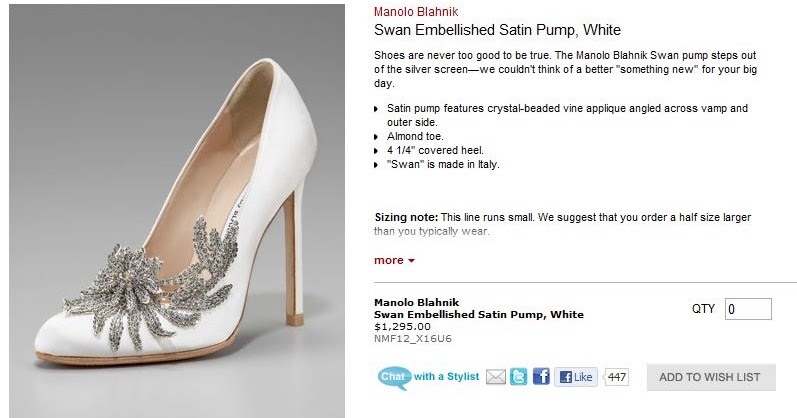
Task: Click the 'Sizing note' text
Action: [x=406, y=217]
